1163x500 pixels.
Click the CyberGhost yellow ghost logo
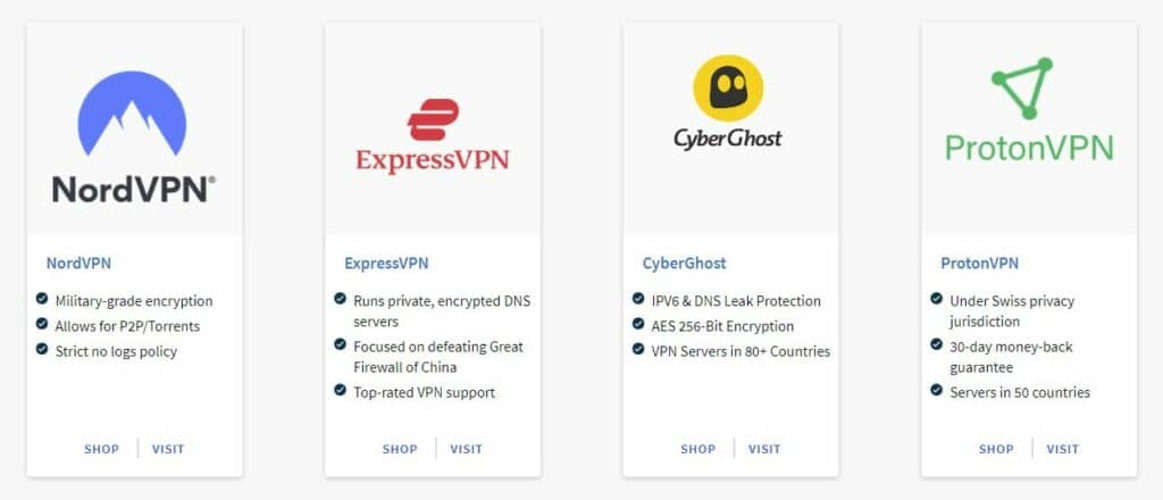click(728, 88)
